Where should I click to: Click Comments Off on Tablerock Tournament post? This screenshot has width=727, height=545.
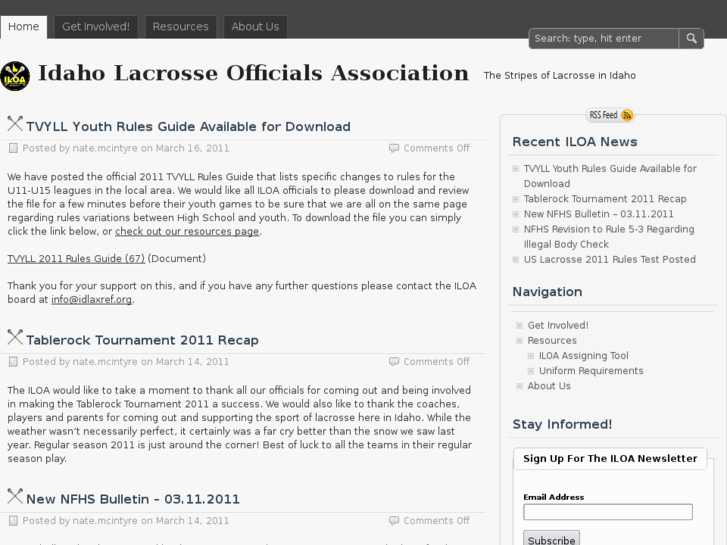coord(436,362)
